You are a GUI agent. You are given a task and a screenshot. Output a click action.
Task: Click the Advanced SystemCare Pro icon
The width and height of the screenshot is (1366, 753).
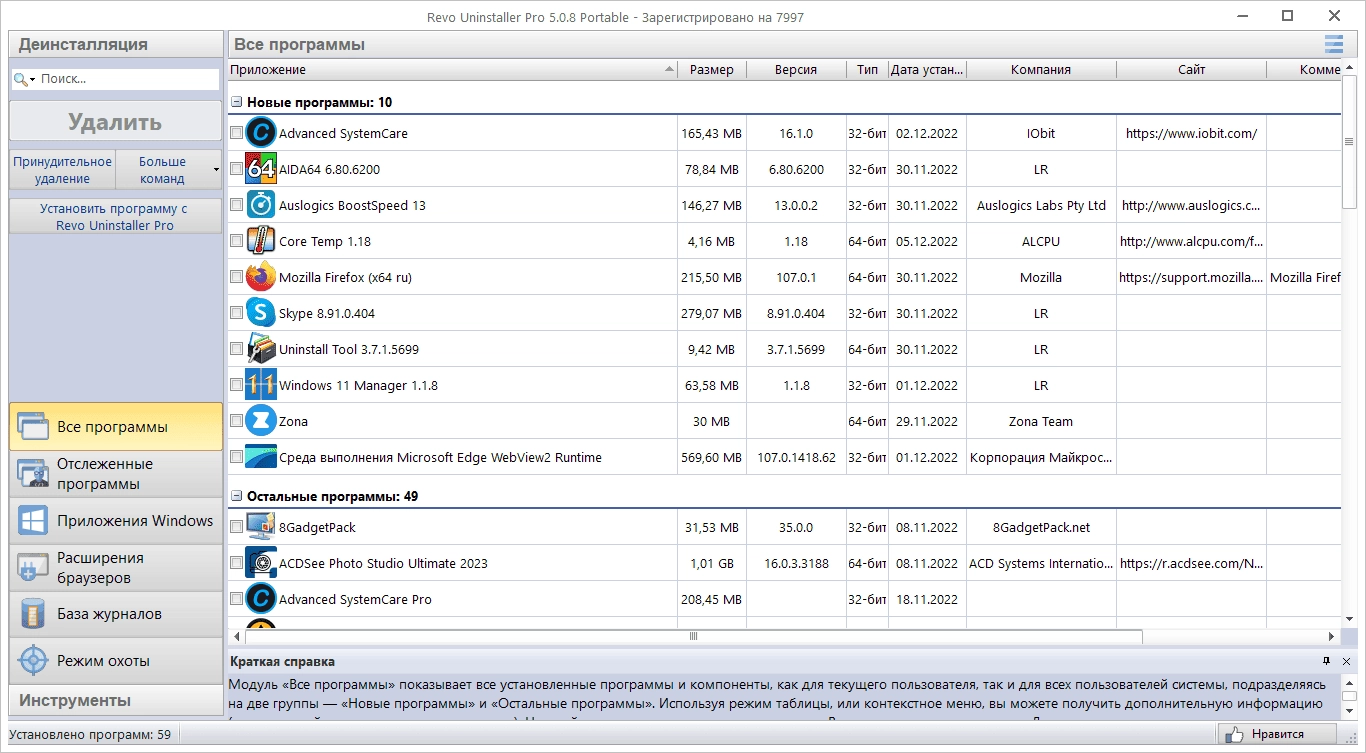261,599
